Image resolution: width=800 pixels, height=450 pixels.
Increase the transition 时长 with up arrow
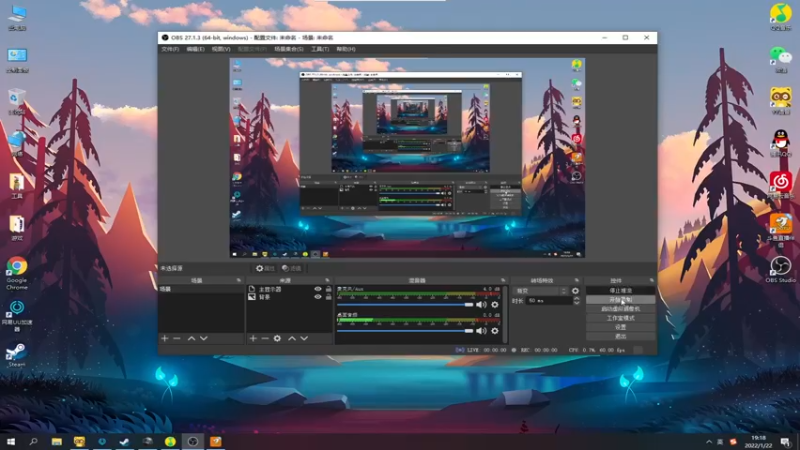point(577,298)
